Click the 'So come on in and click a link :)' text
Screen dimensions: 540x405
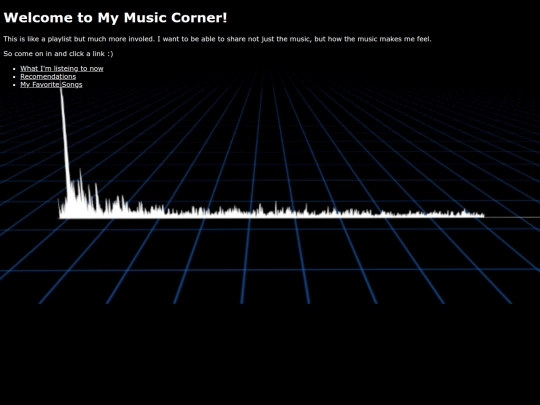tap(58, 54)
